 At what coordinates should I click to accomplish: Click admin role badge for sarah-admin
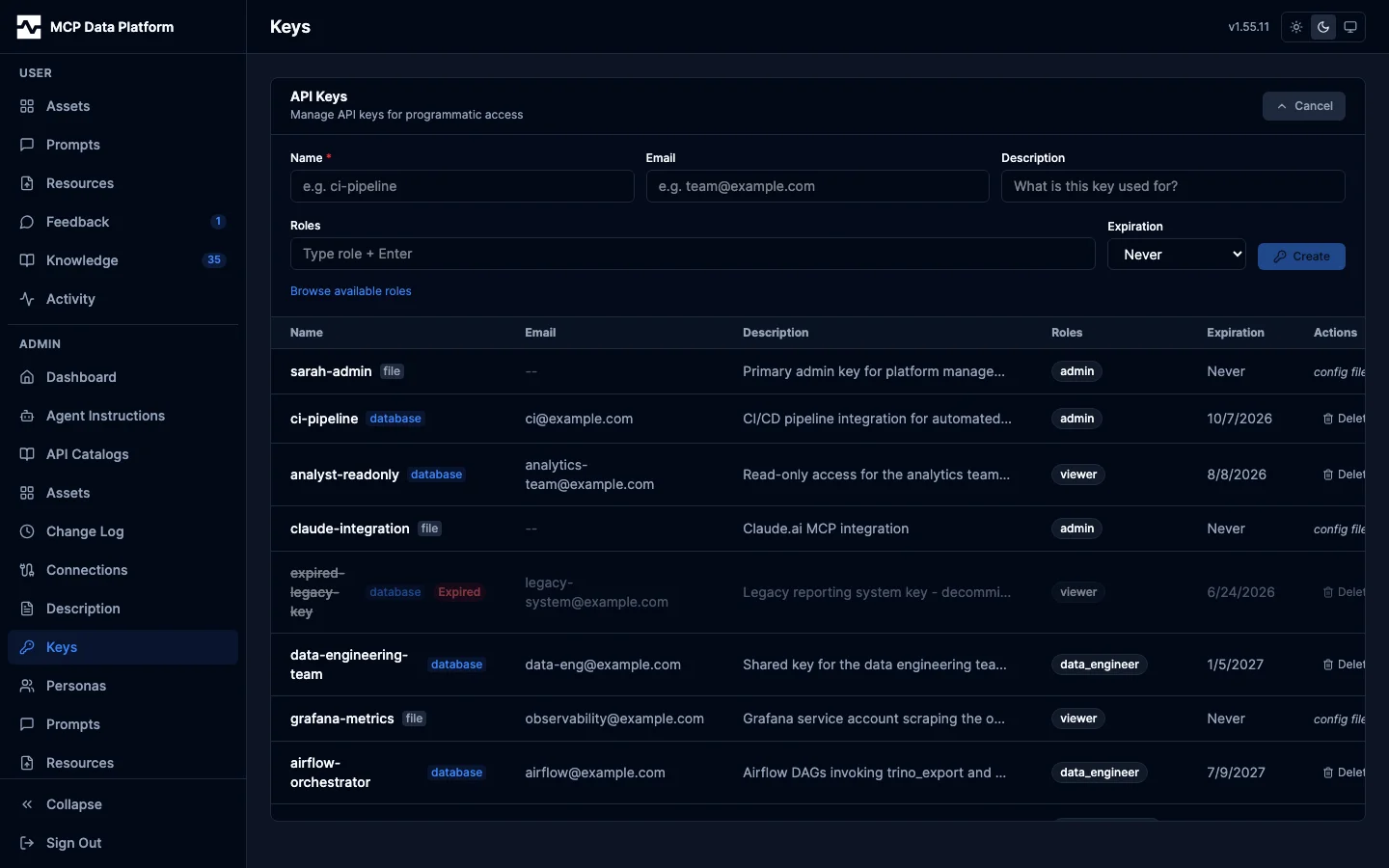(x=1076, y=371)
